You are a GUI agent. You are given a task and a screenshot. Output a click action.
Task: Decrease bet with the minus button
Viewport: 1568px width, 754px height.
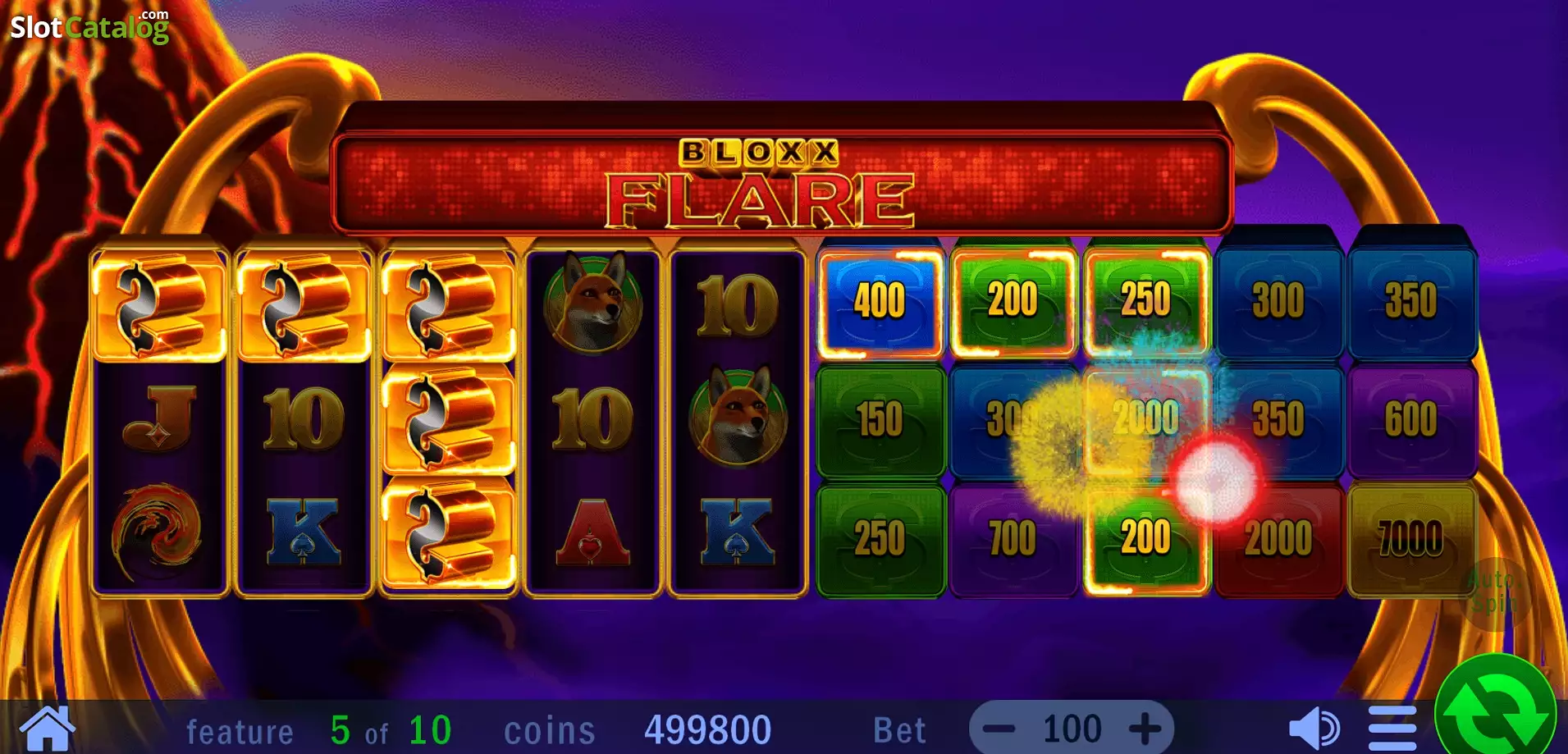click(x=999, y=729)
